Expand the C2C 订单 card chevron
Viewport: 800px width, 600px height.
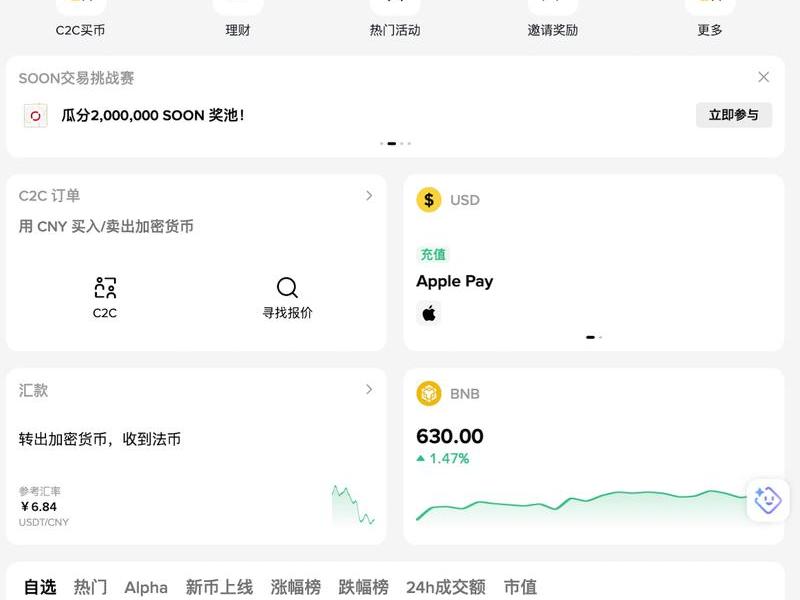tap(369, 195)
